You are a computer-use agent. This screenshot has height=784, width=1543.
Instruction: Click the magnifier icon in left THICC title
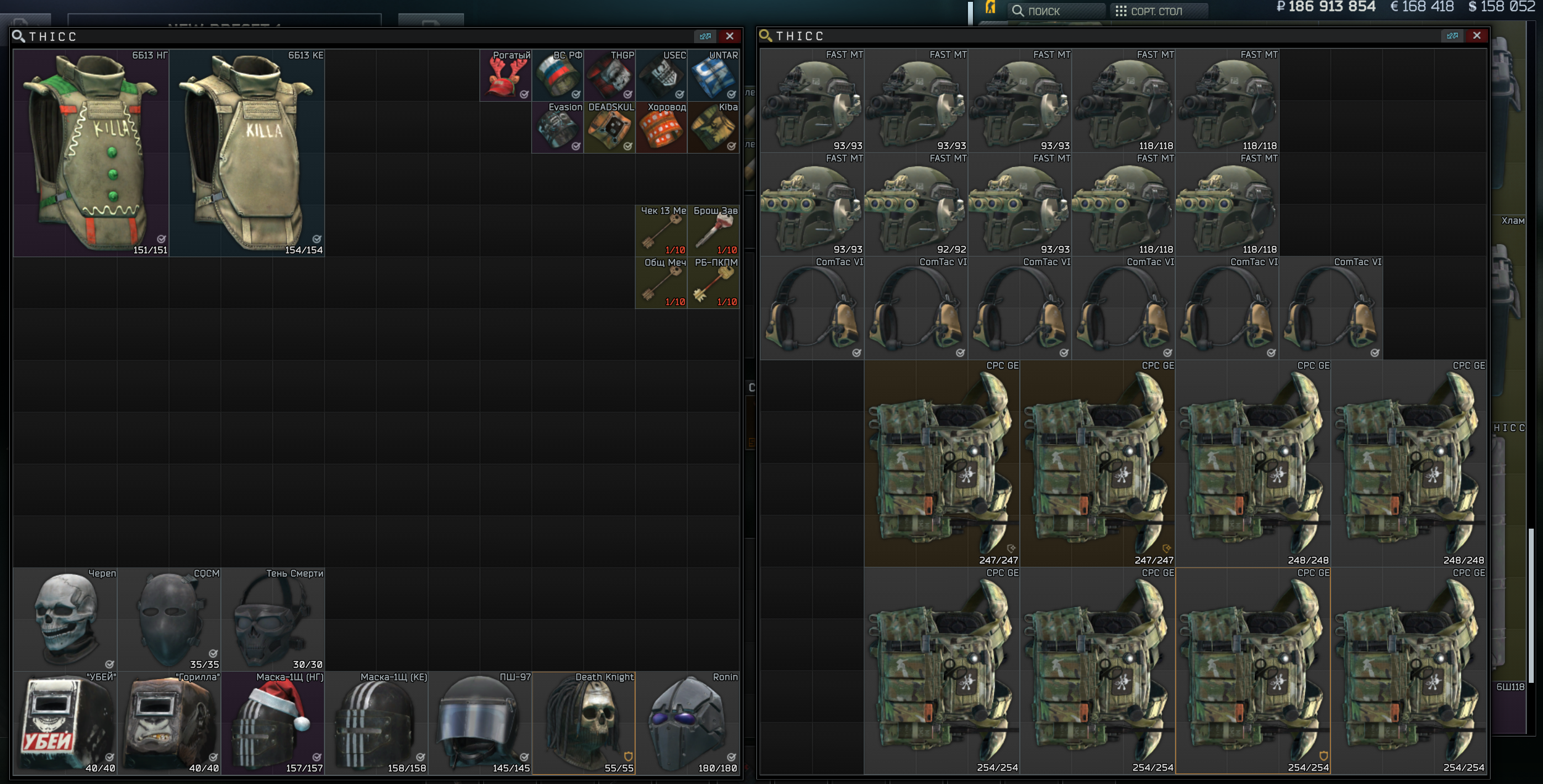click(x=19, y=36)
